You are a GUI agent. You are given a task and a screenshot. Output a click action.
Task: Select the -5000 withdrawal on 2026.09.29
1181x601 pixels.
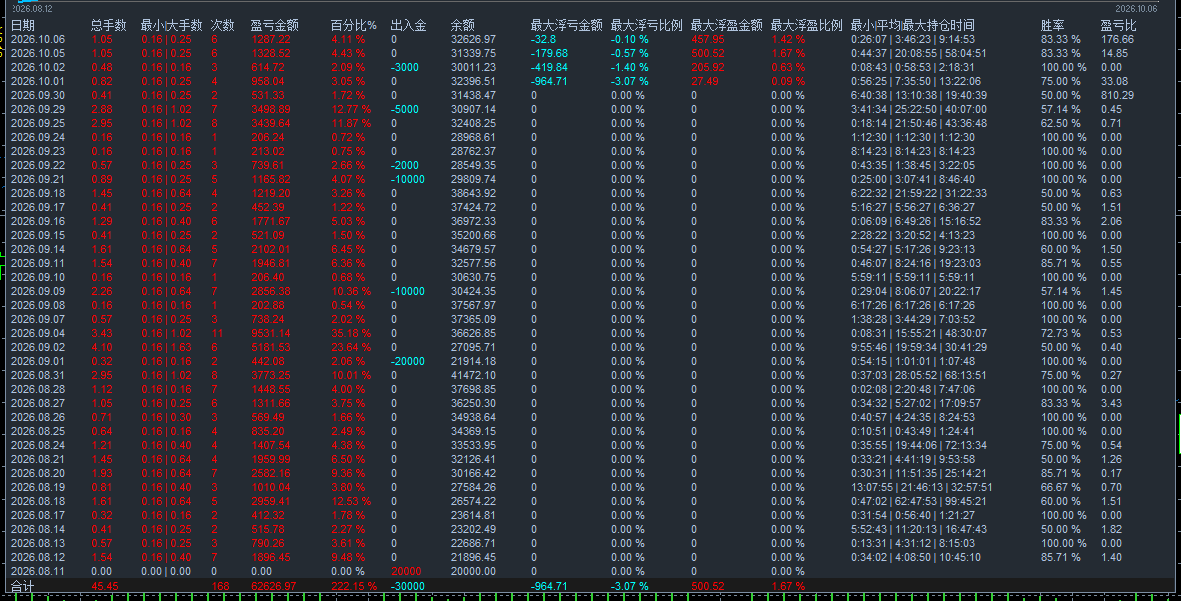405,109
